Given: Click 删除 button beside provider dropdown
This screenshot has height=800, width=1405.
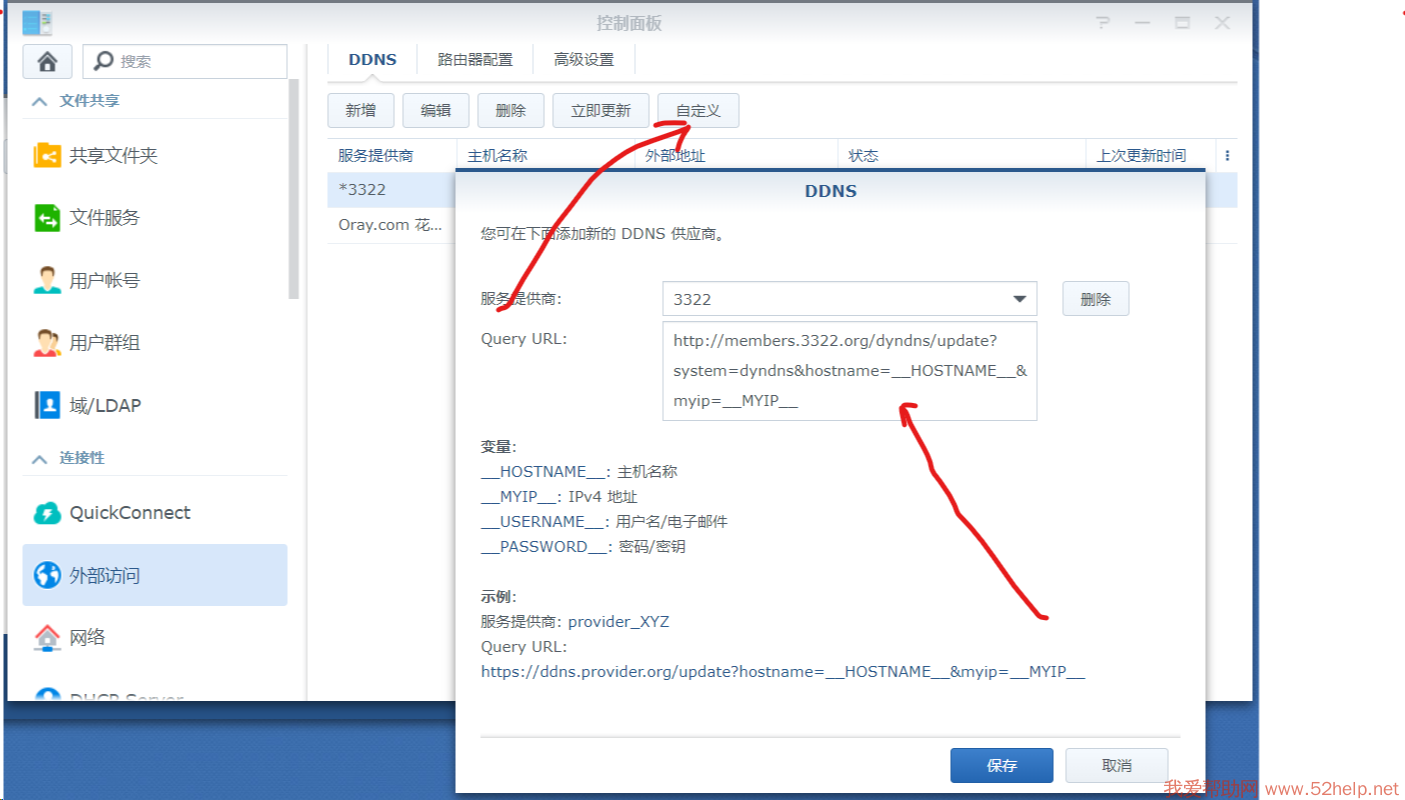Looking at the screenshot, I should [x=1095, y=299].
